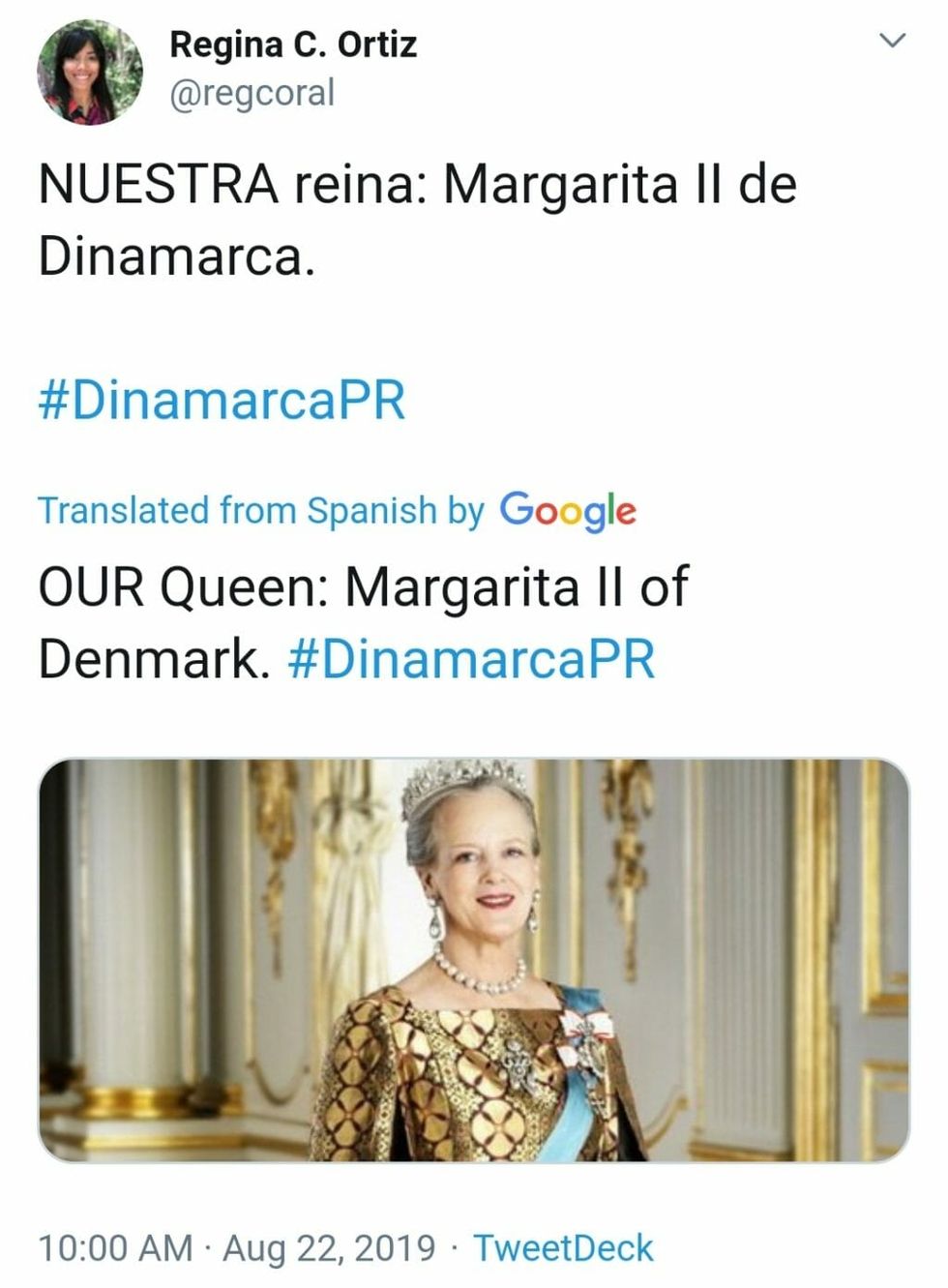Viewport: 948px width, 1288px height.
Task: Open #DinamarcaPR hashtag in the Spanish tweet
Action: pos(222,399)
